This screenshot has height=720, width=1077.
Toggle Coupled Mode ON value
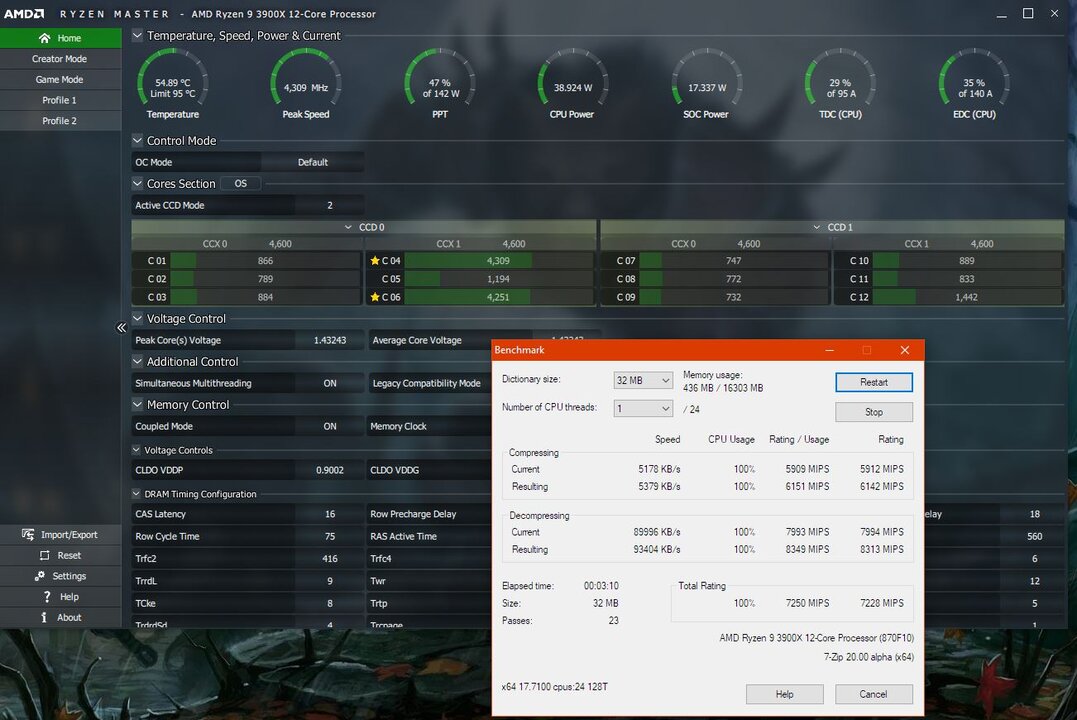click(x=330, y=426)
